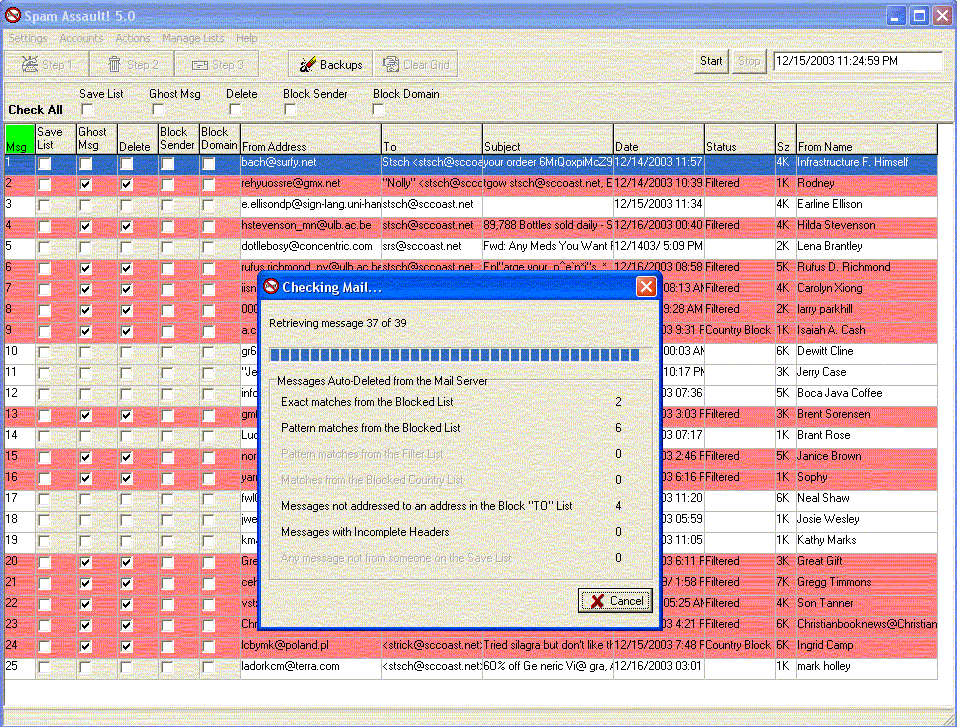The width and height of the screenshot is (957, 727).
Task: Maximize the Spam Assault window
Action: click(x=919, y=16)
